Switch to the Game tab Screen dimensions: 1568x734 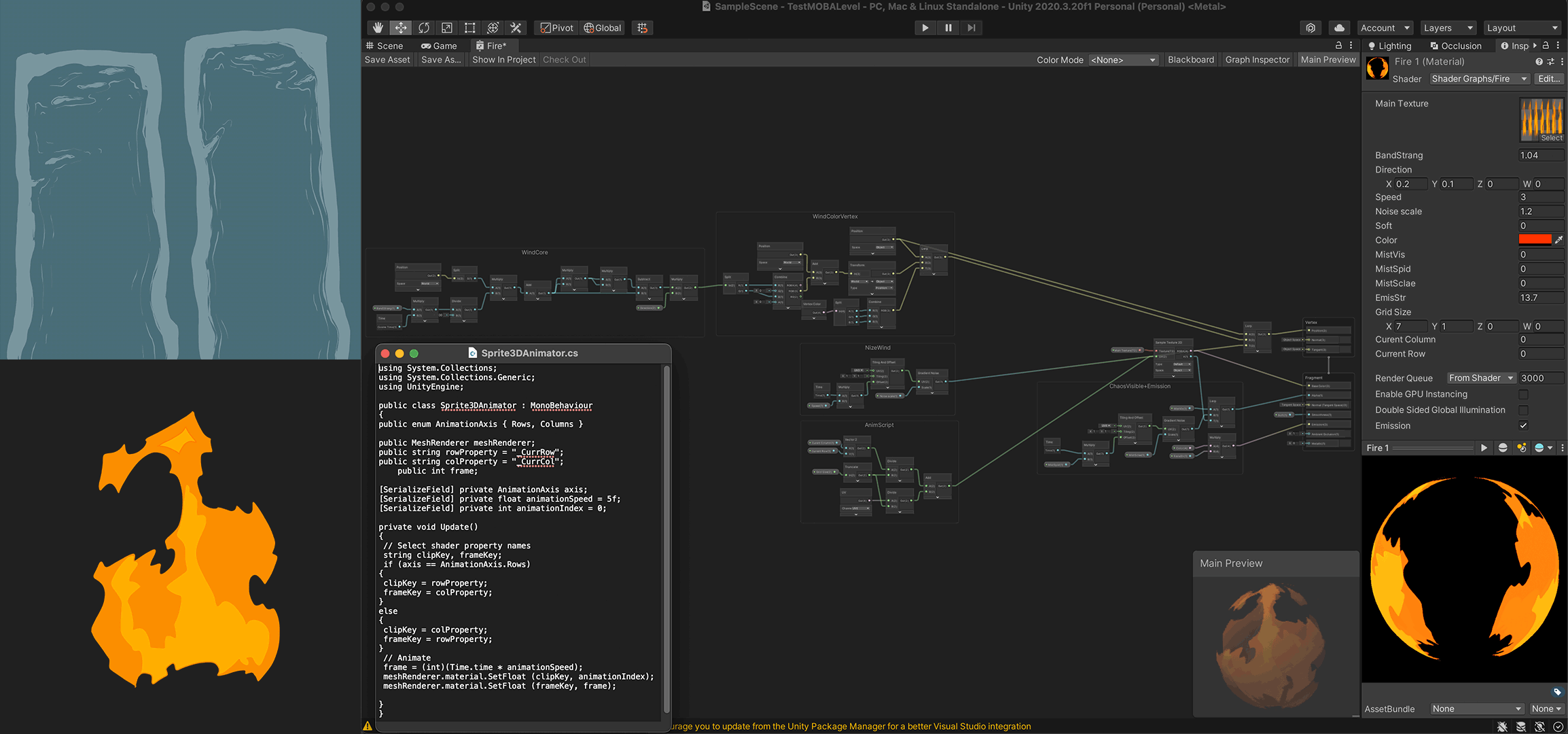point(439,46)
